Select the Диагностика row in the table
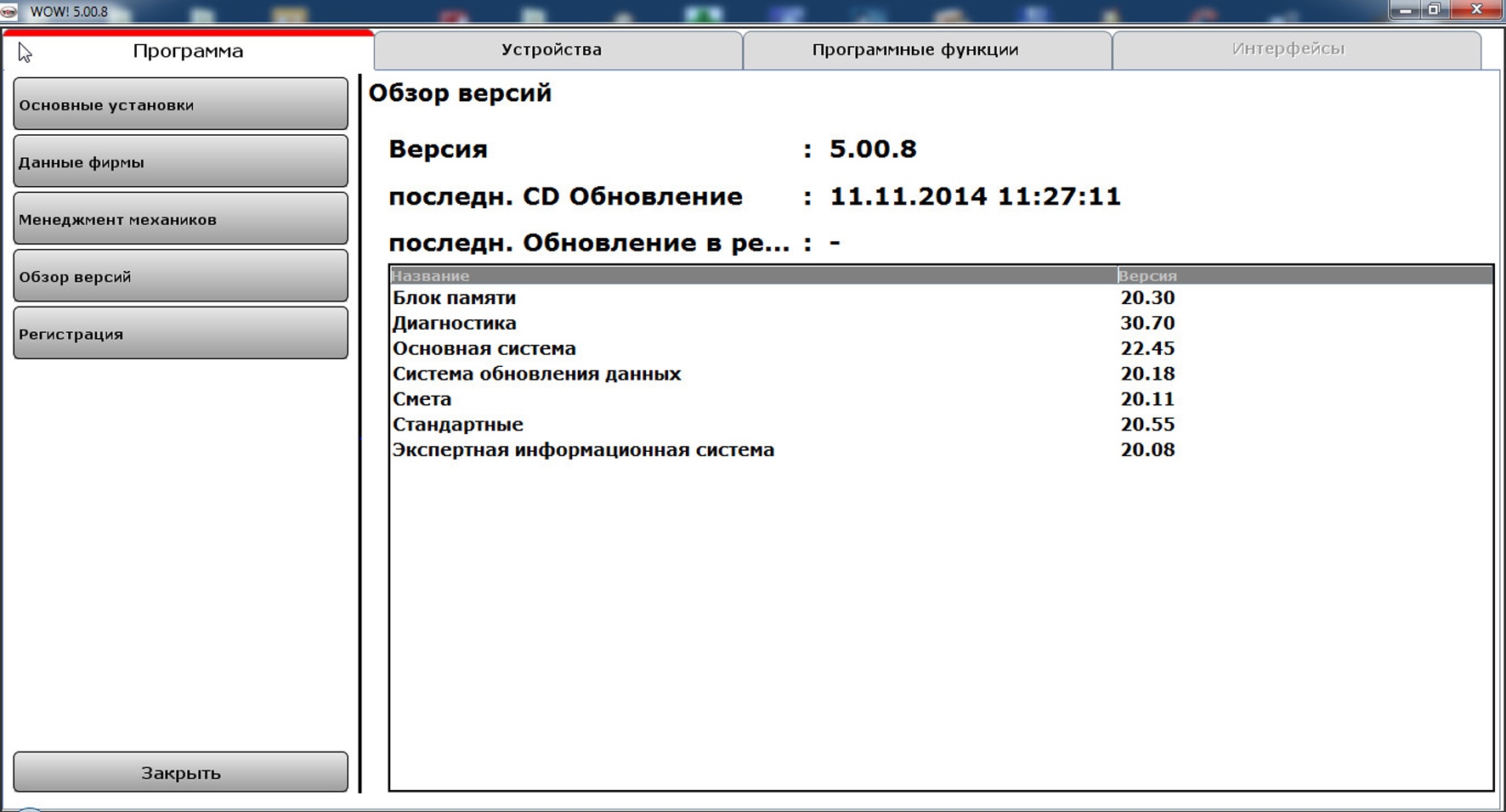1506x812 pixels. coord(455,324)
